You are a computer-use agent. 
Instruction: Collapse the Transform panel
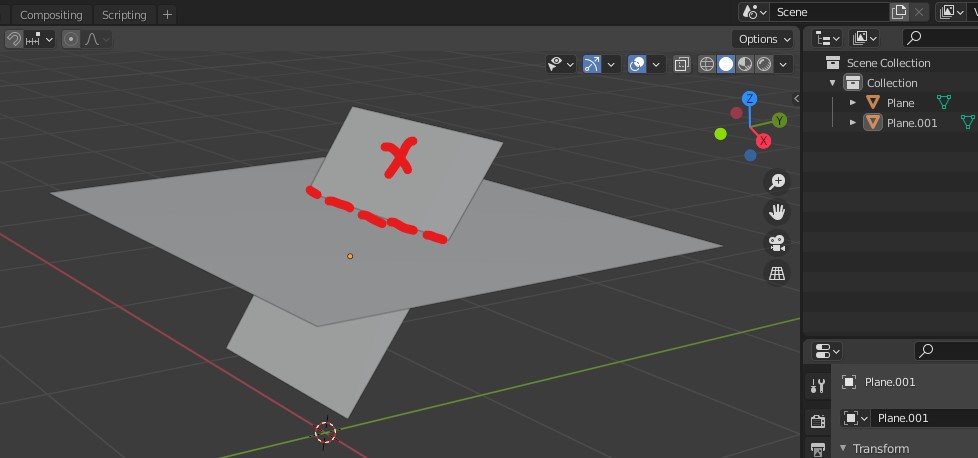tap(843, 448)
